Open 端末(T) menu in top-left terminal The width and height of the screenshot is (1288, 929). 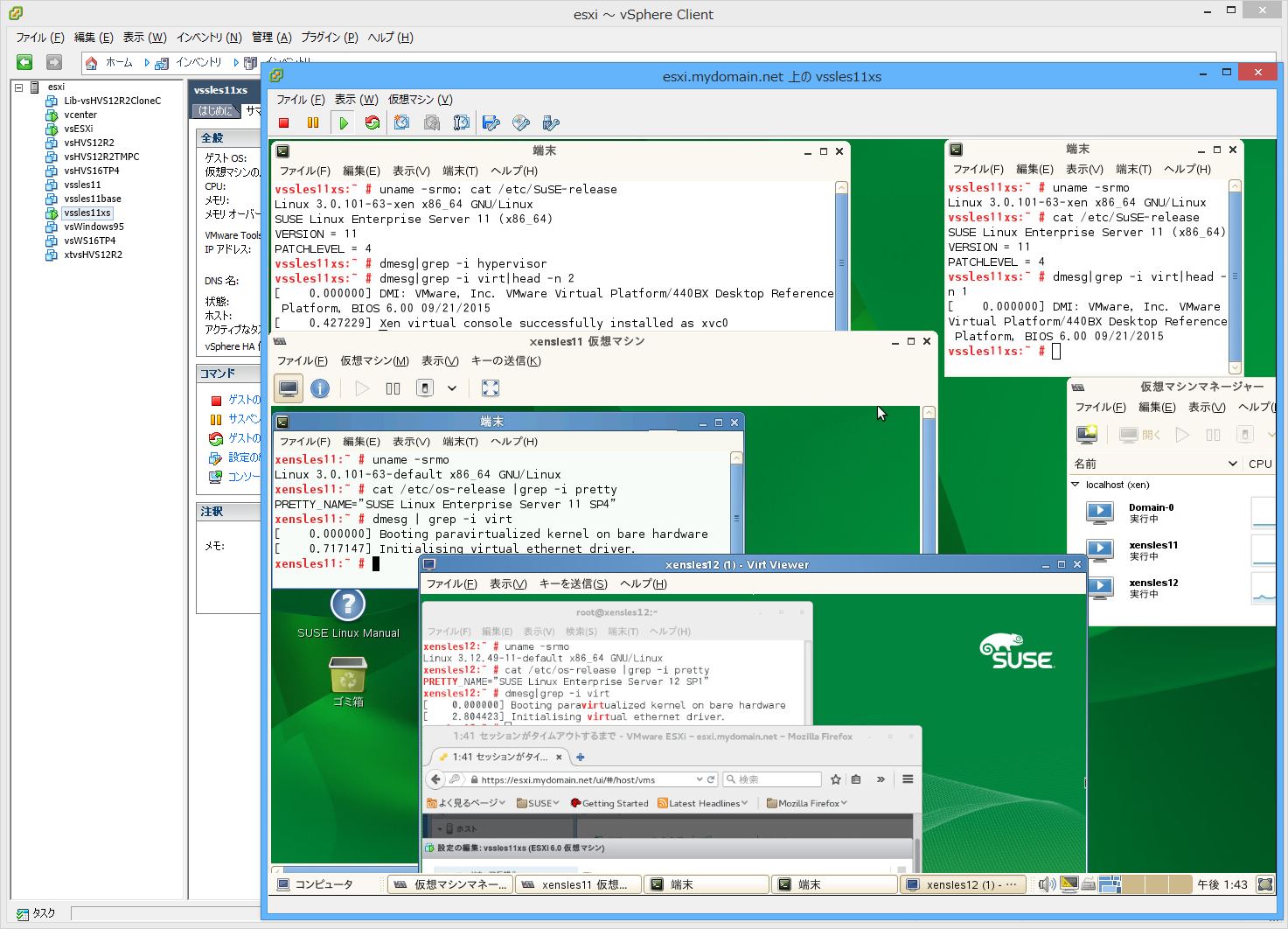click(x=460, y=171)
